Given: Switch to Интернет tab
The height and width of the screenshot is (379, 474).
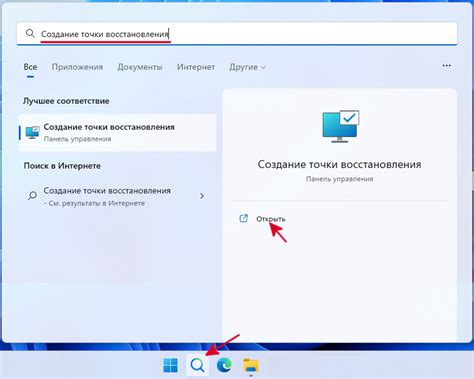Looking at the screenshot, I should coord(196,67).
